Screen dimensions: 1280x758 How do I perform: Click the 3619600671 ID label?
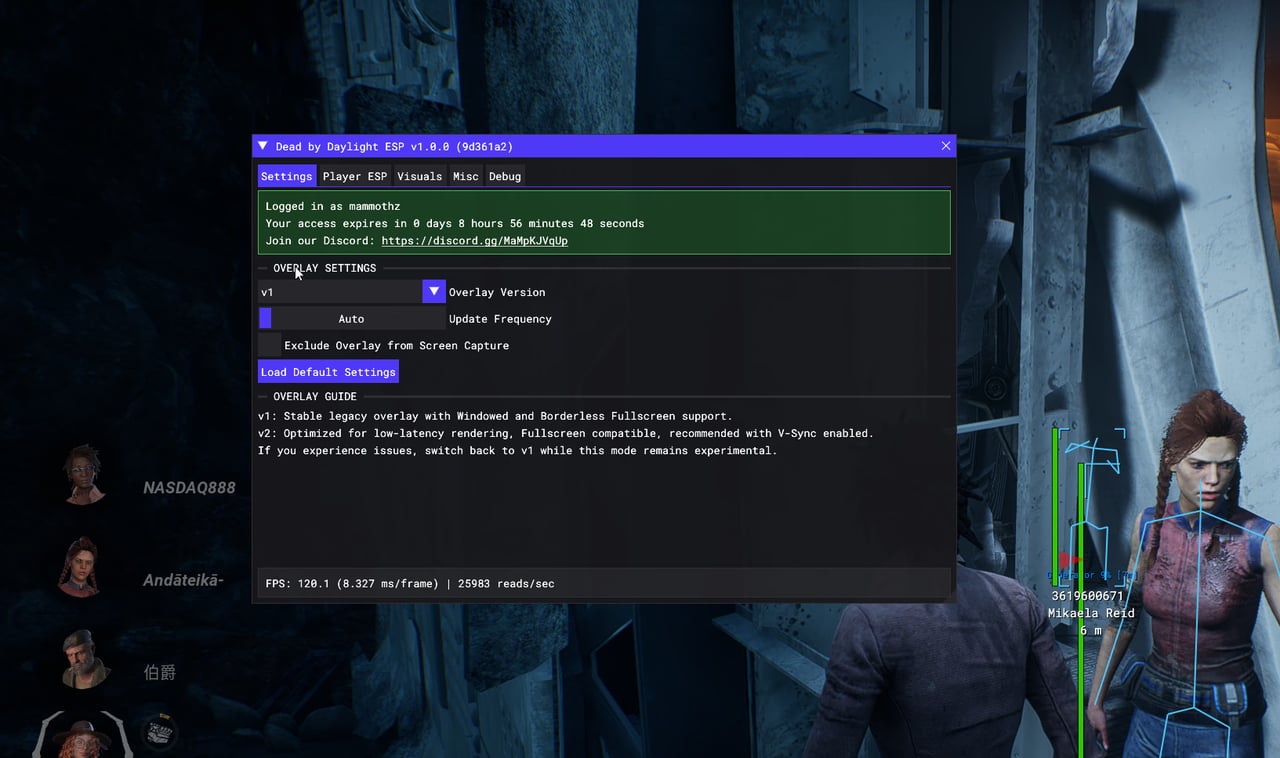tap(1087, 596)
